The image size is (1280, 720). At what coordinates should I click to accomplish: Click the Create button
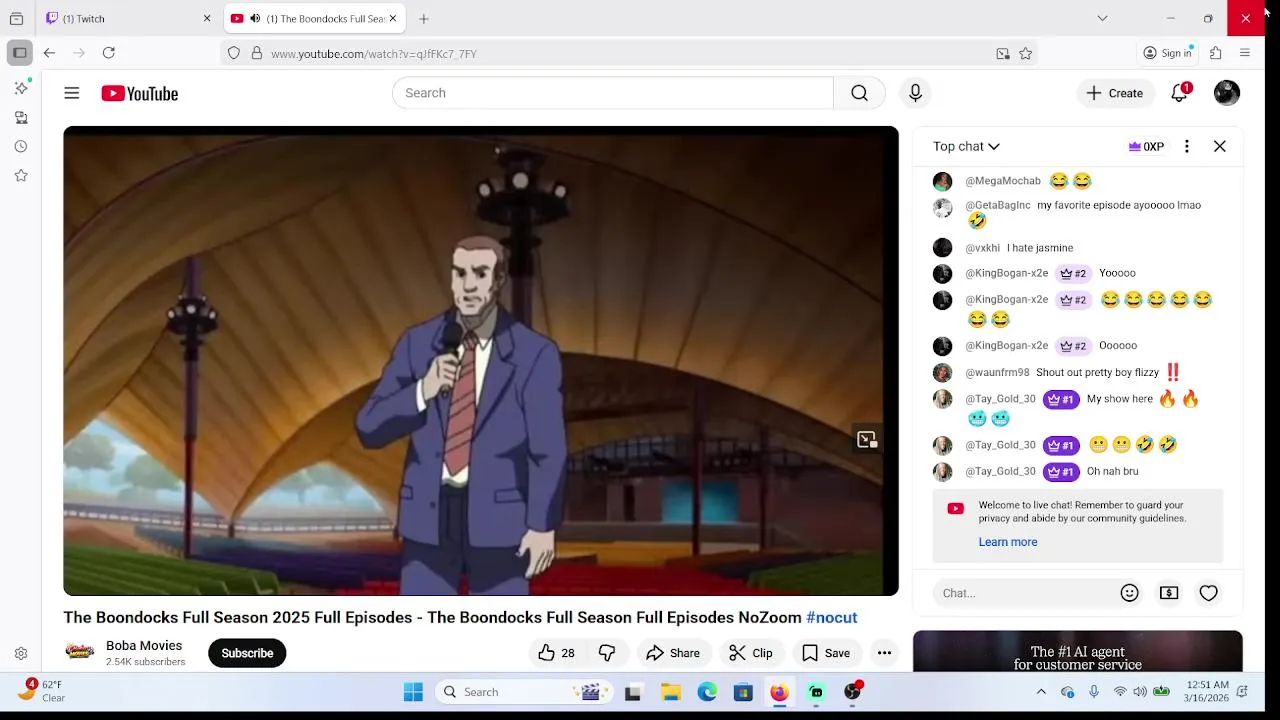1115,93
